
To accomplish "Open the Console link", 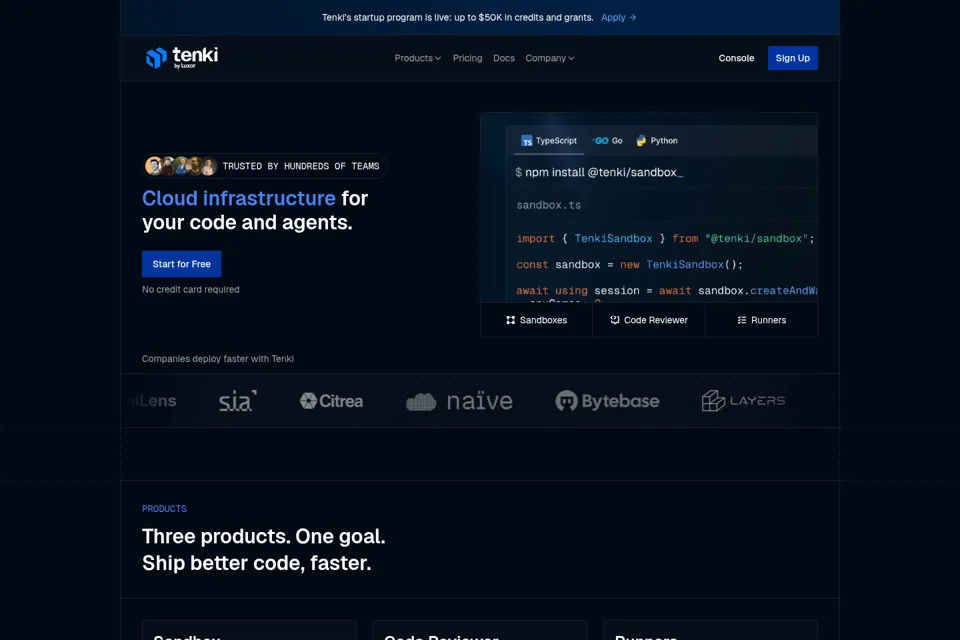I will [x=736, y=58].
